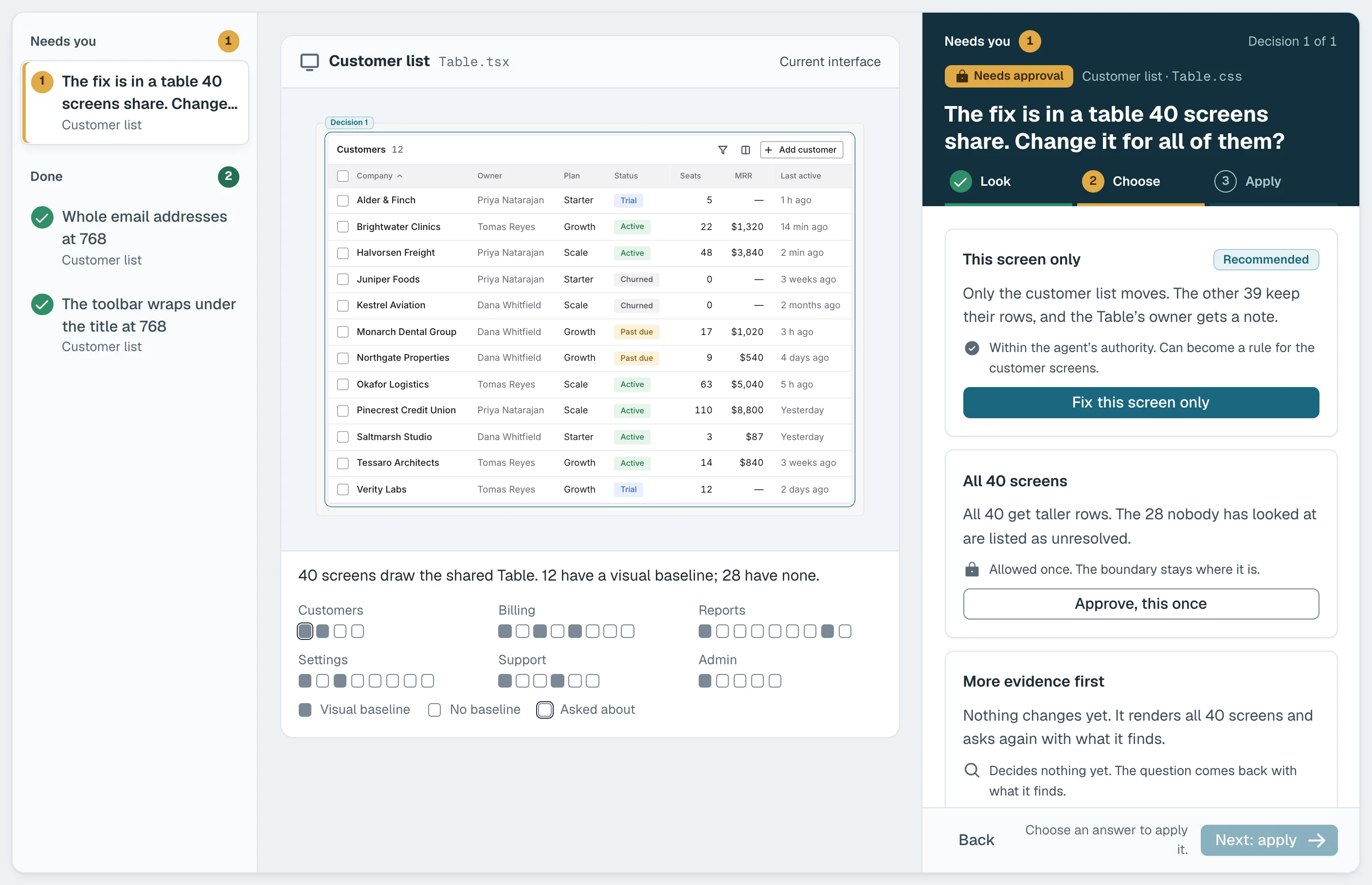Click the green check on Whole email addresses

point(42,217)
